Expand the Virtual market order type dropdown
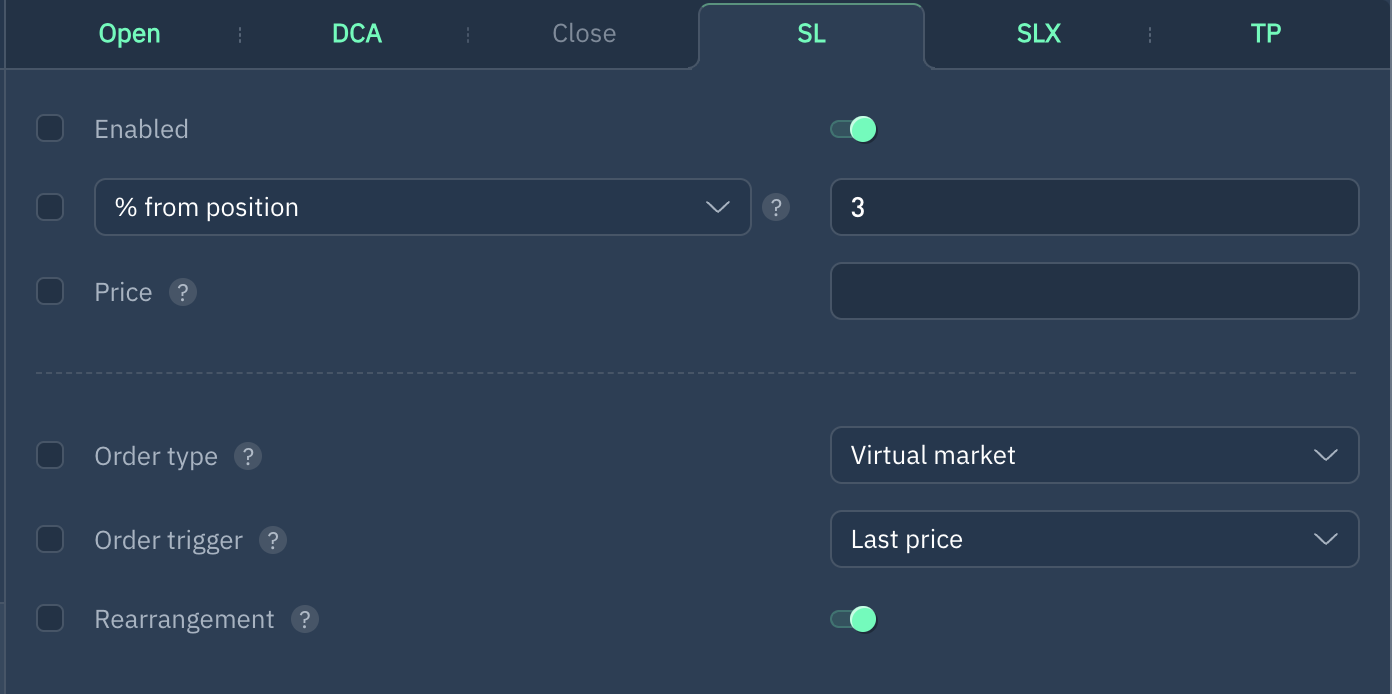The image size is (1392, 694). [x=1094, y=455]
